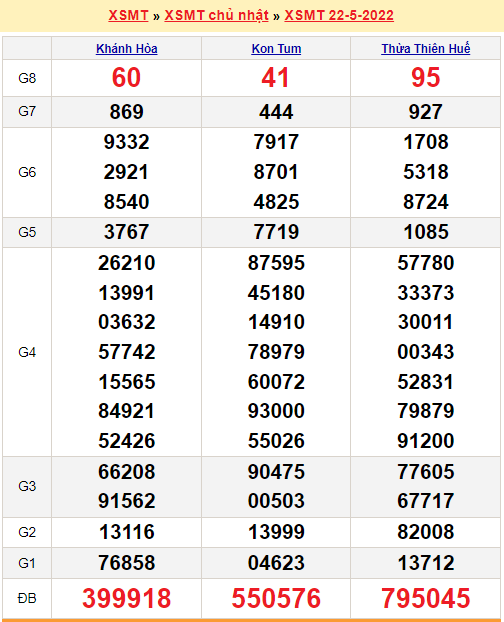Select Kon Tum G8 number 41
504x622 pixels.
click(x=275, y=77)
